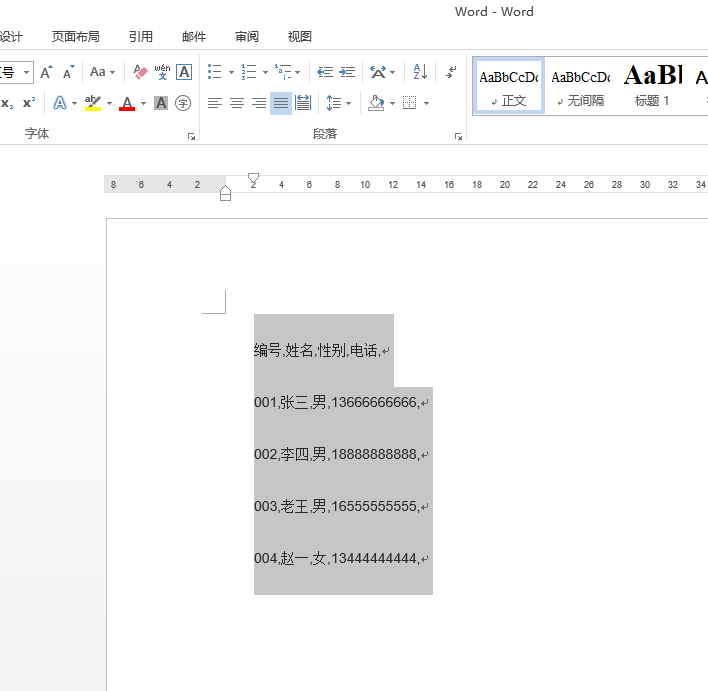Viewport: 708px width, 691px height.
Task: Expand Asian Layout dropdown arrow
Action: 392,72
